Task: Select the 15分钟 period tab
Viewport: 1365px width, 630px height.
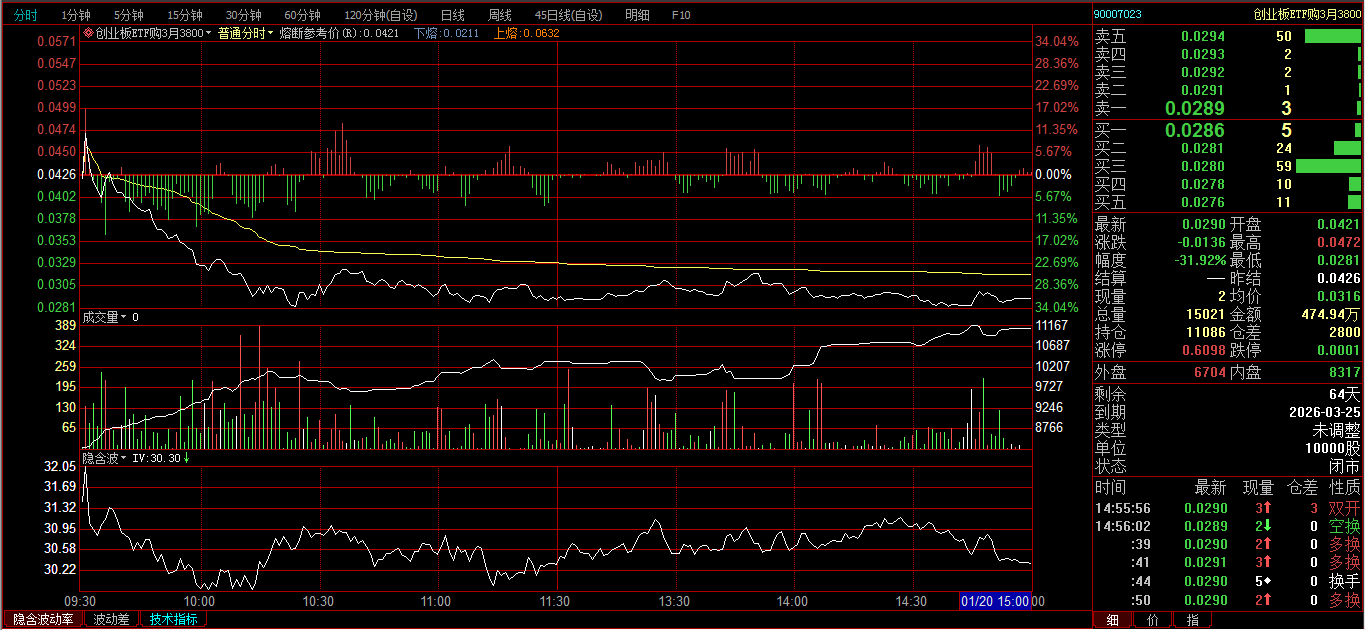Action: (184, 15)
